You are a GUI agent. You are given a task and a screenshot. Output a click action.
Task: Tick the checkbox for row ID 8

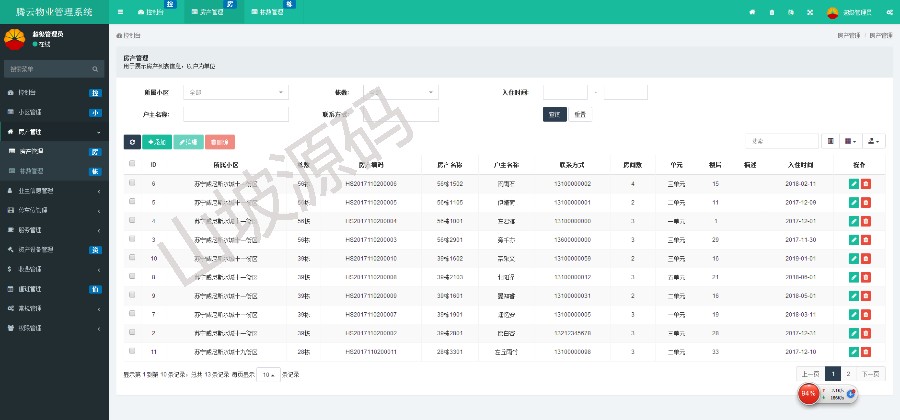[132, 276]
